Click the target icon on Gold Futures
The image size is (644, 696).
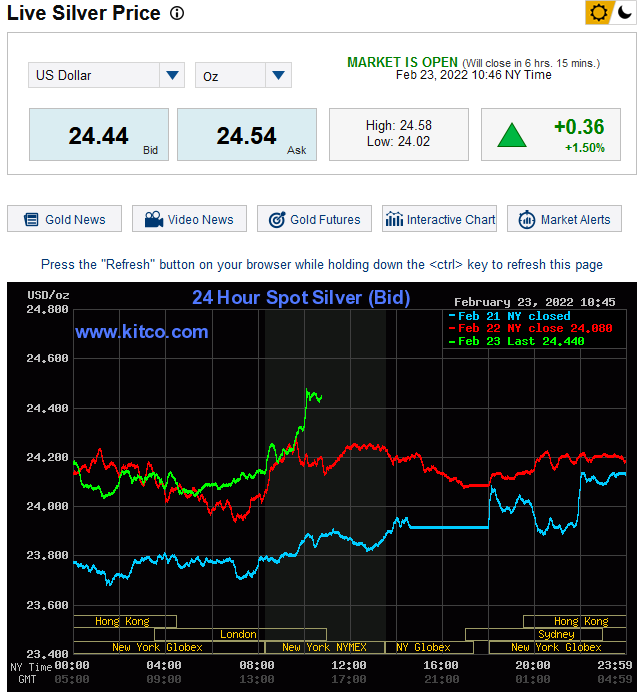(x=277, y=219)
